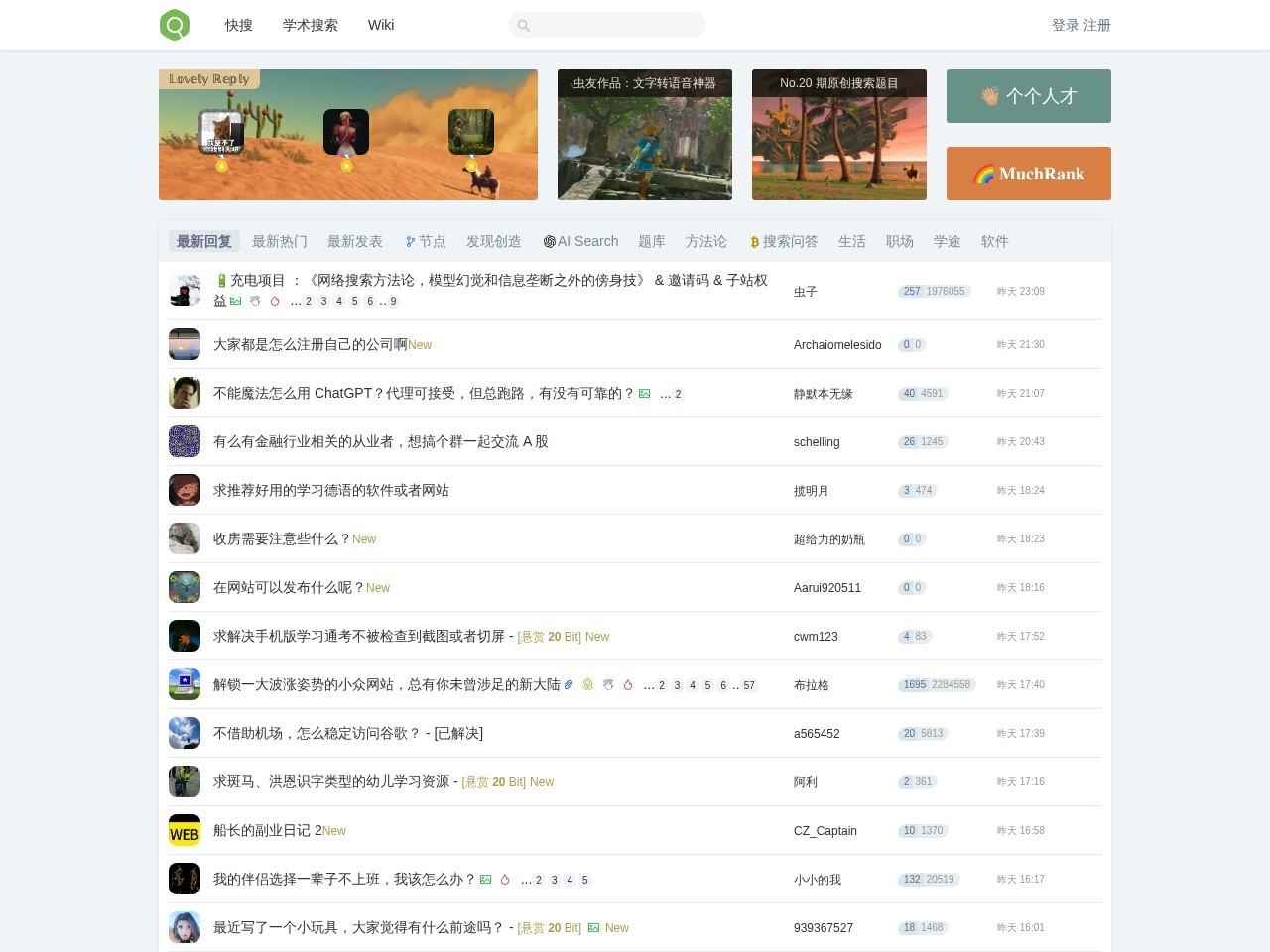Click the Bitcoin icon beside 搜索问答
Image resolution: width=1270 pixels, height=952 pixels.
pyautogui.click(x=754, y=241)
